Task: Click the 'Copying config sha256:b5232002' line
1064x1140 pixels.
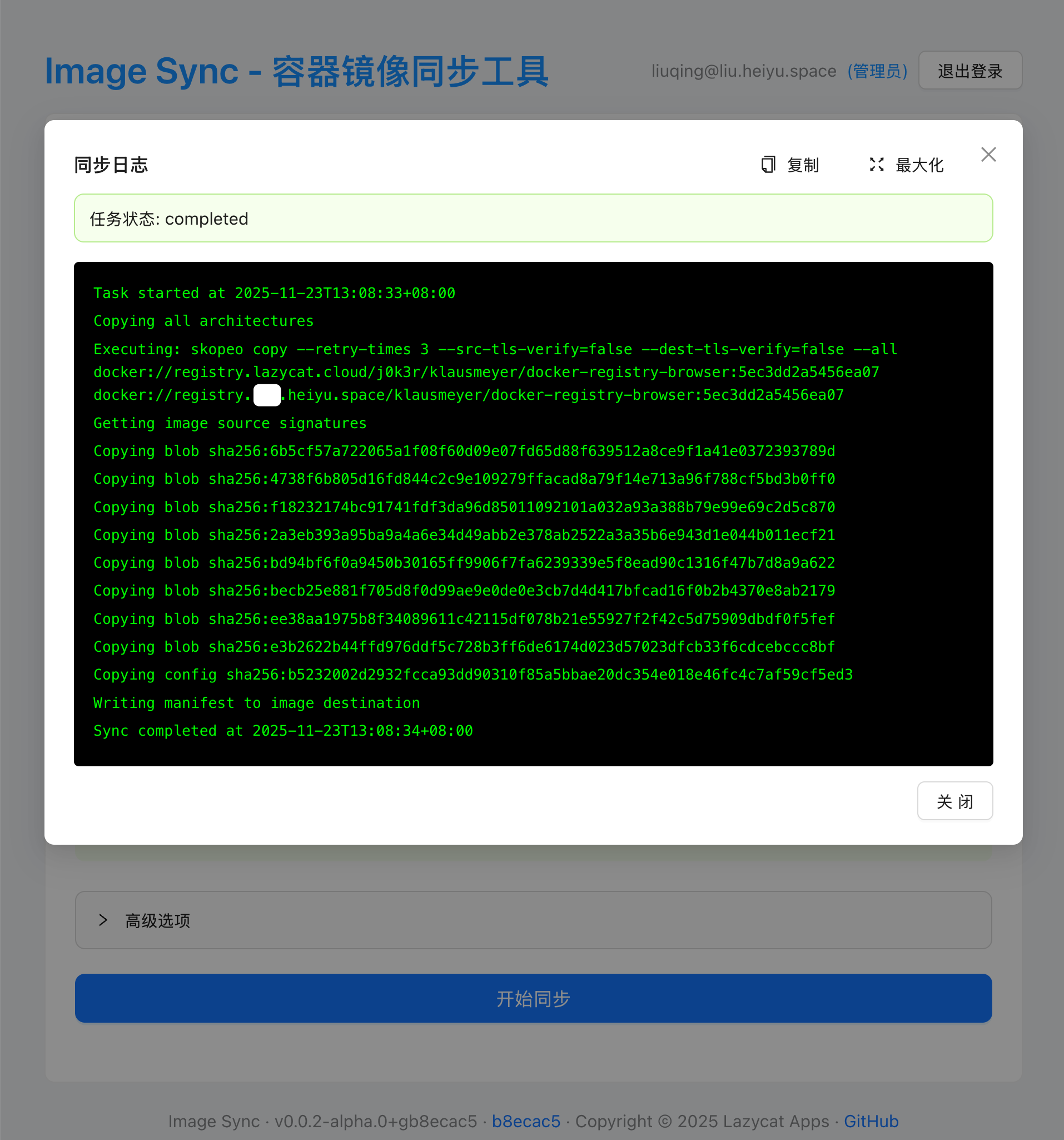Action: click(x=473, y=675)
